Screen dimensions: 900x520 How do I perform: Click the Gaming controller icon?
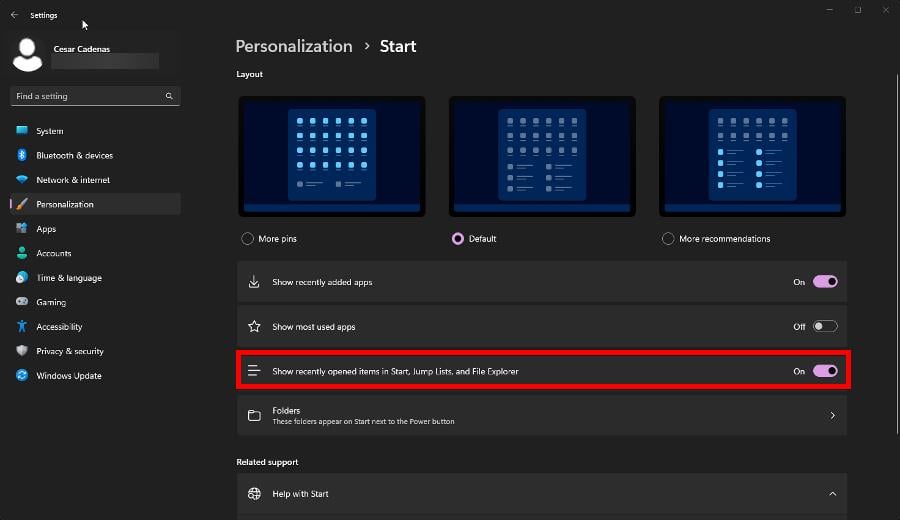[x=22, y=301]
